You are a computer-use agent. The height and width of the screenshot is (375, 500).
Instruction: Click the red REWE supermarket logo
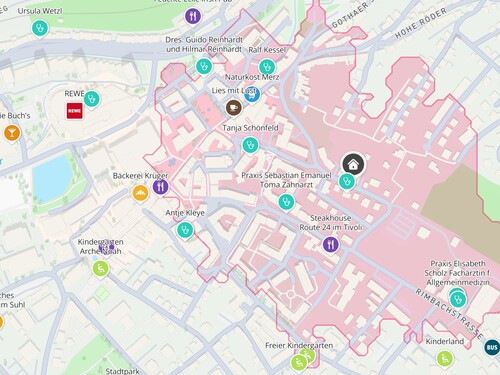coord(75,111)
